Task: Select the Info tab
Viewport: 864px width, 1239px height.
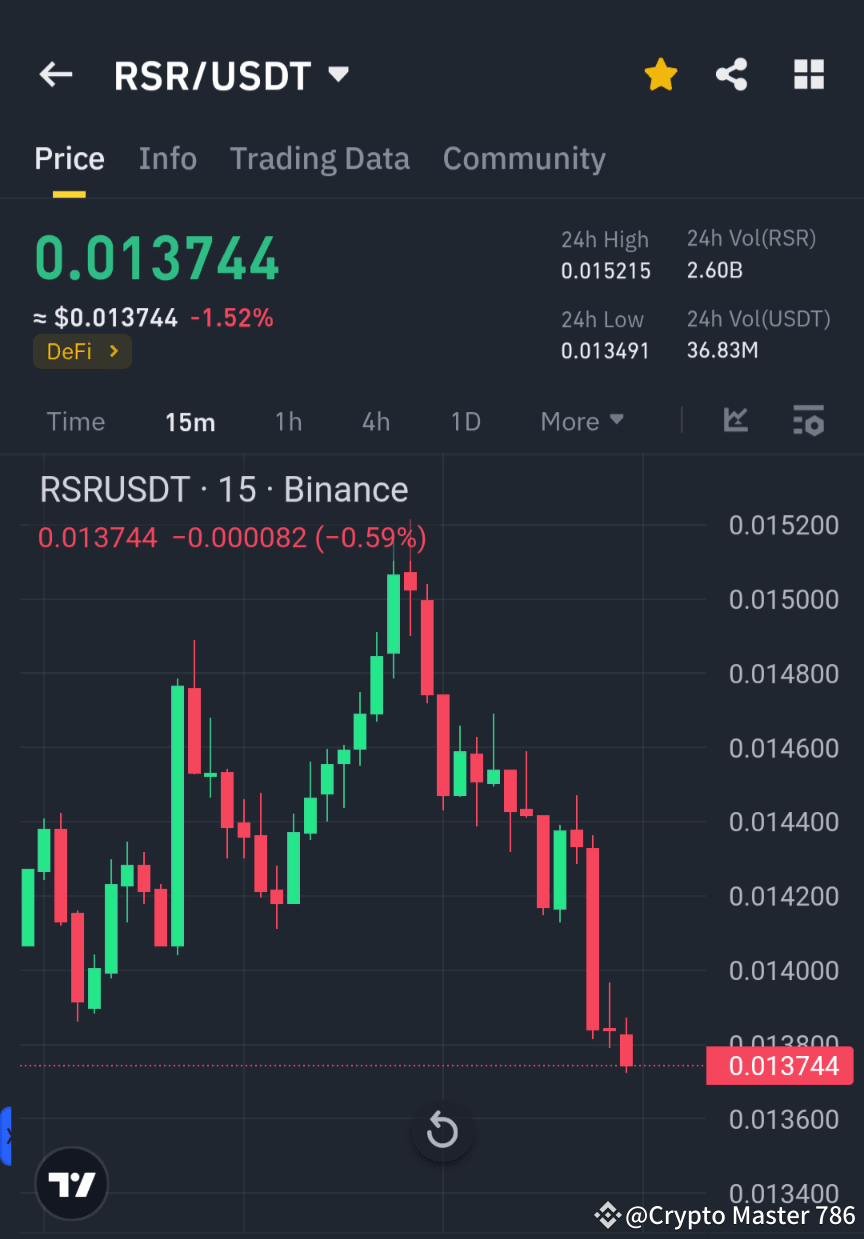Action: [x=167, y=158]
